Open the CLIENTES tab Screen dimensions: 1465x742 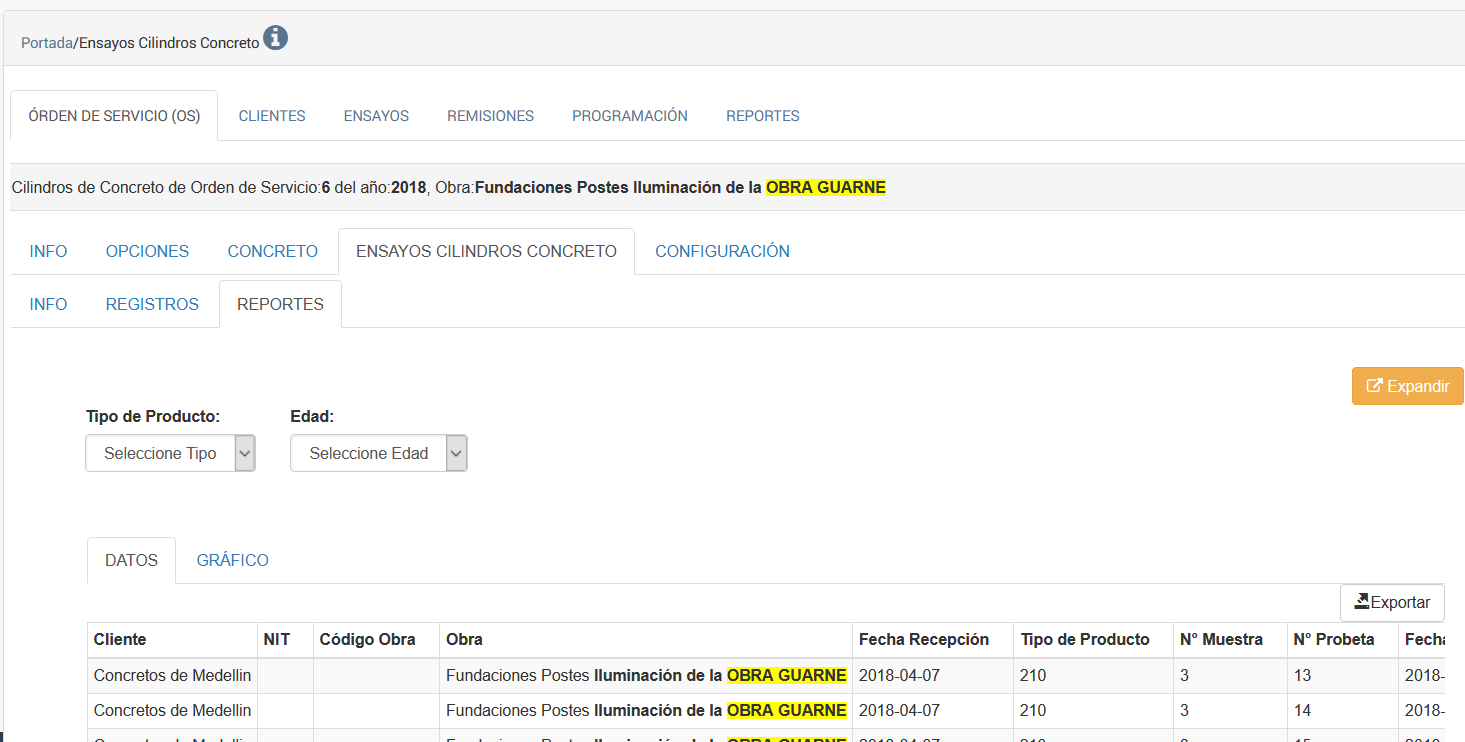(x=272, y=116)
